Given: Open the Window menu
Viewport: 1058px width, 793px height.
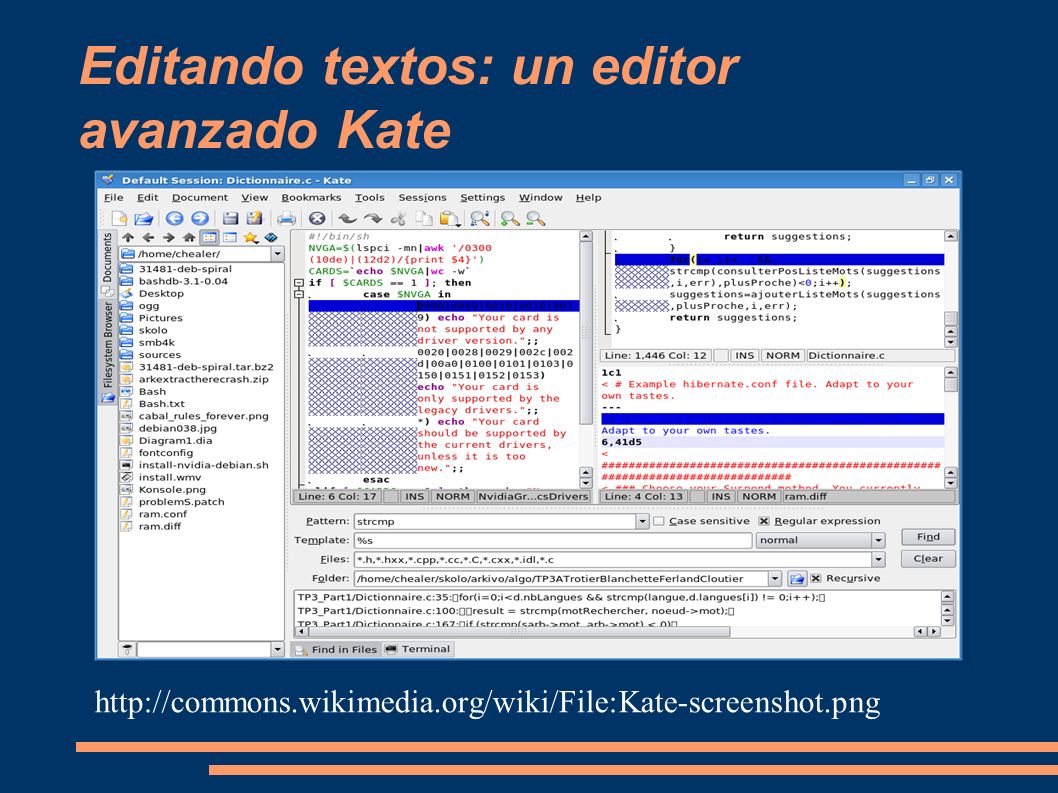Looking at the screenshot, I should 540,198.
